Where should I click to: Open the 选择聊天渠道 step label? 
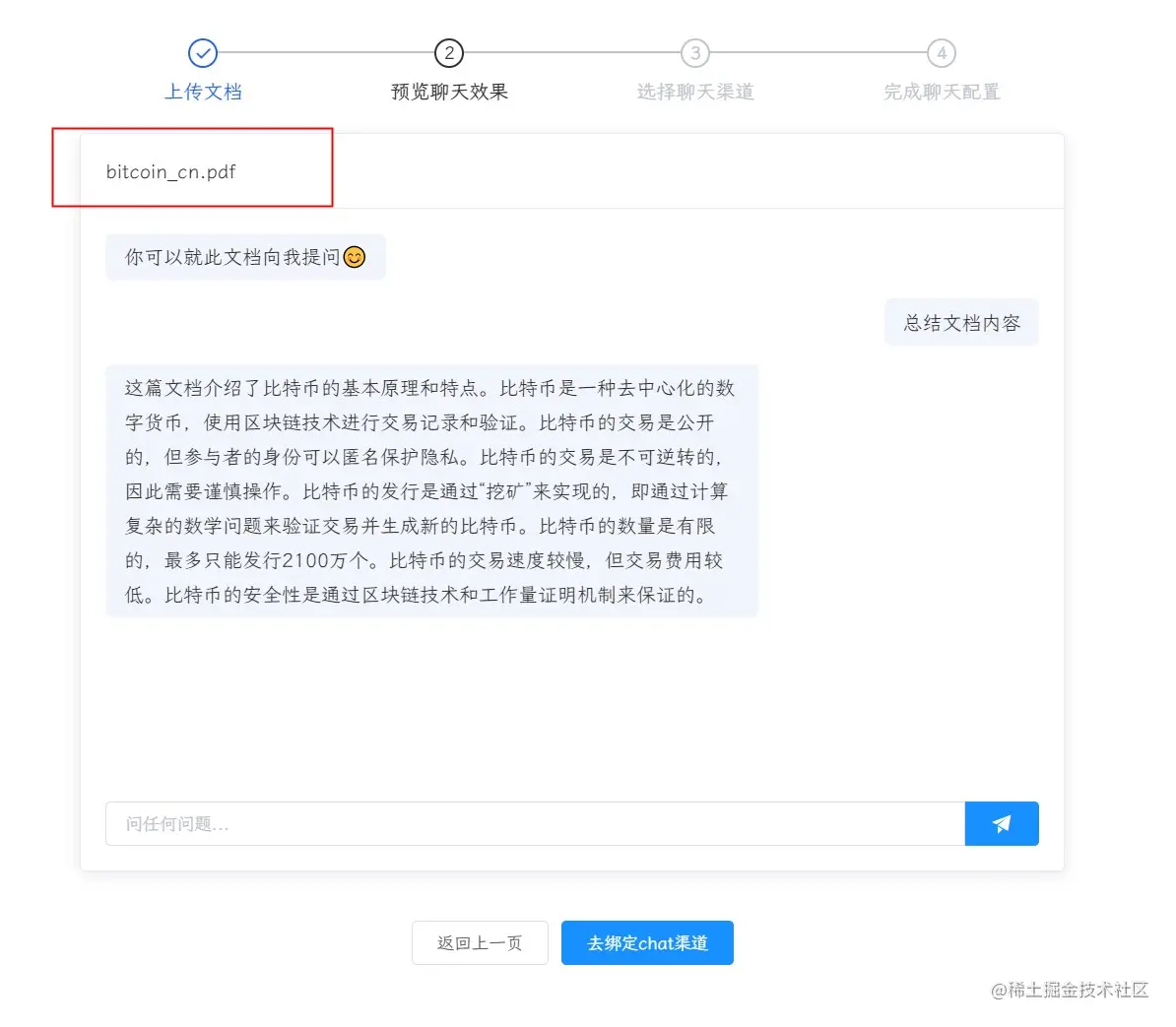tap(695, 92)
